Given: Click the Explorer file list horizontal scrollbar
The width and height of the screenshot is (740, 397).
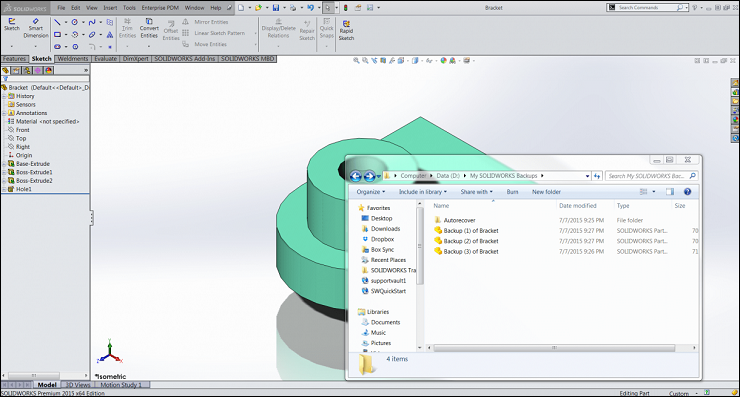Looking at the screenshot, I should click(x=554, y=348).
